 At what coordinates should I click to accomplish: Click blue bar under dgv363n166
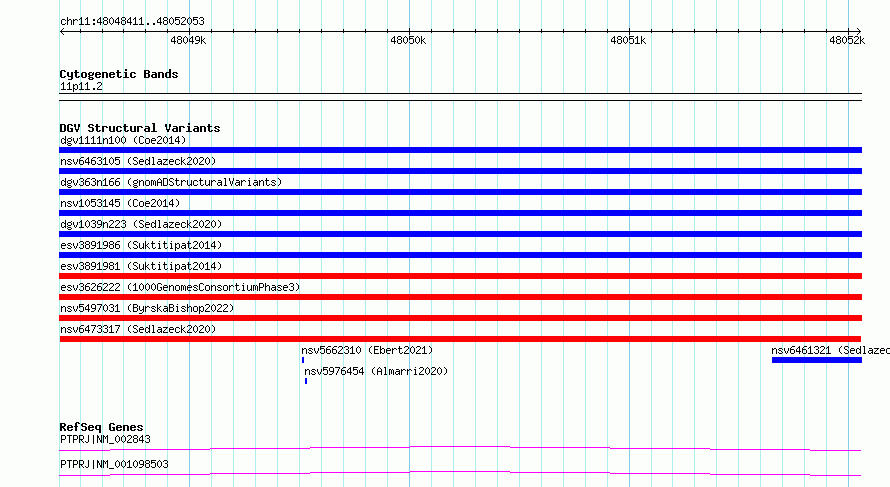tap(460, 192)
